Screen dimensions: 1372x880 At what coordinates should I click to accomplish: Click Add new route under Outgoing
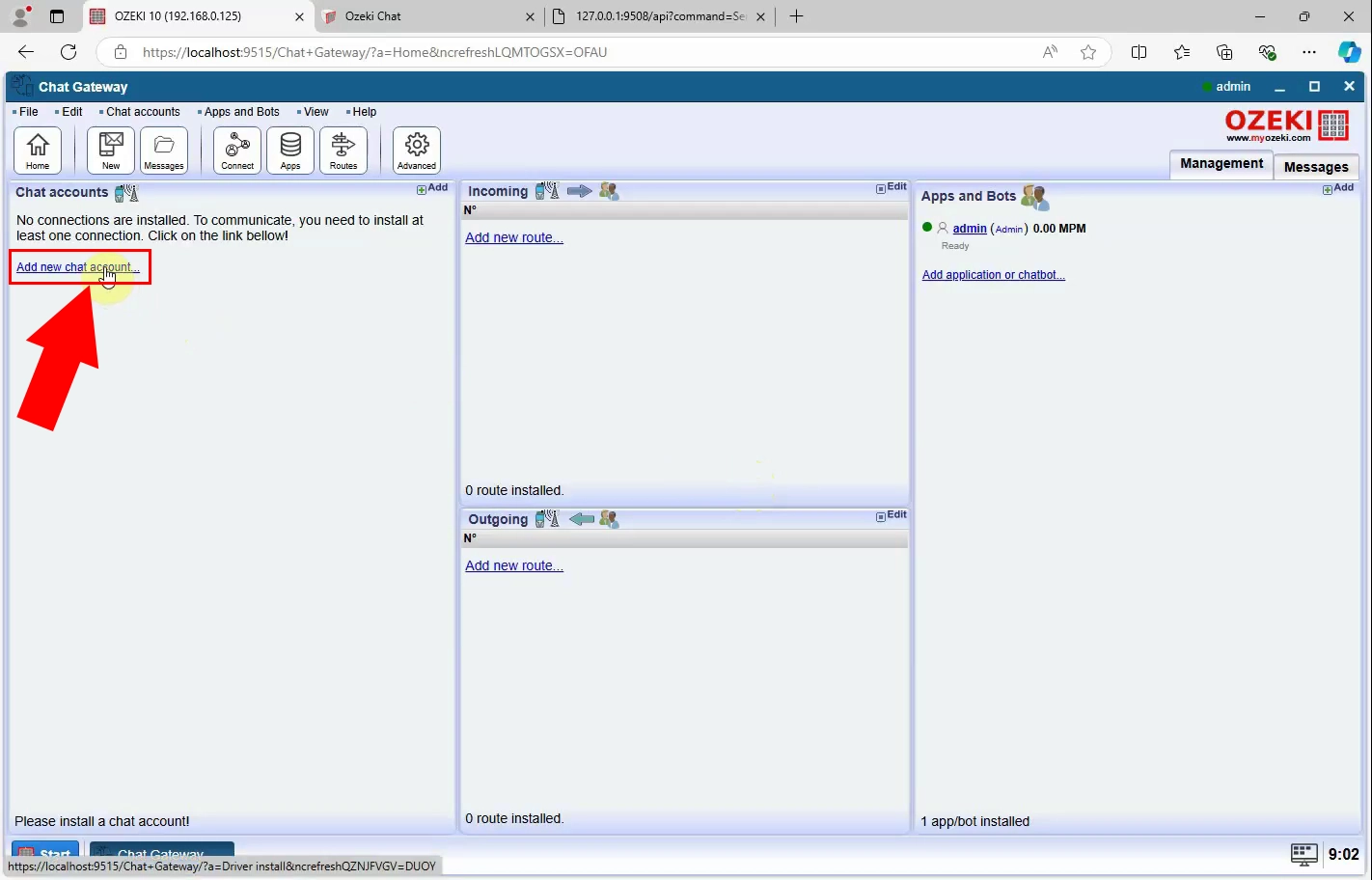[x=514, y=565]
